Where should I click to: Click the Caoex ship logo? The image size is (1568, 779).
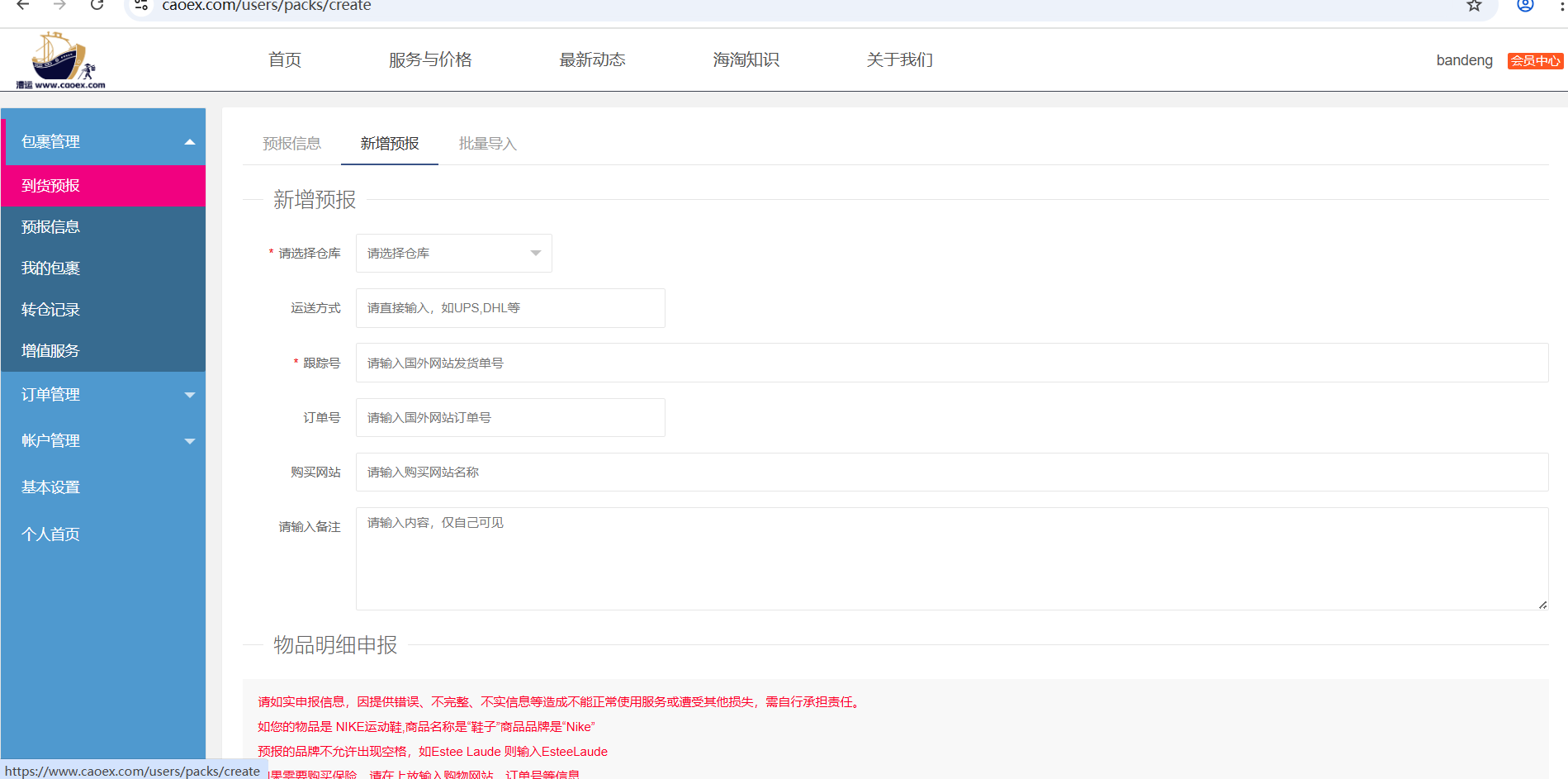60,60
